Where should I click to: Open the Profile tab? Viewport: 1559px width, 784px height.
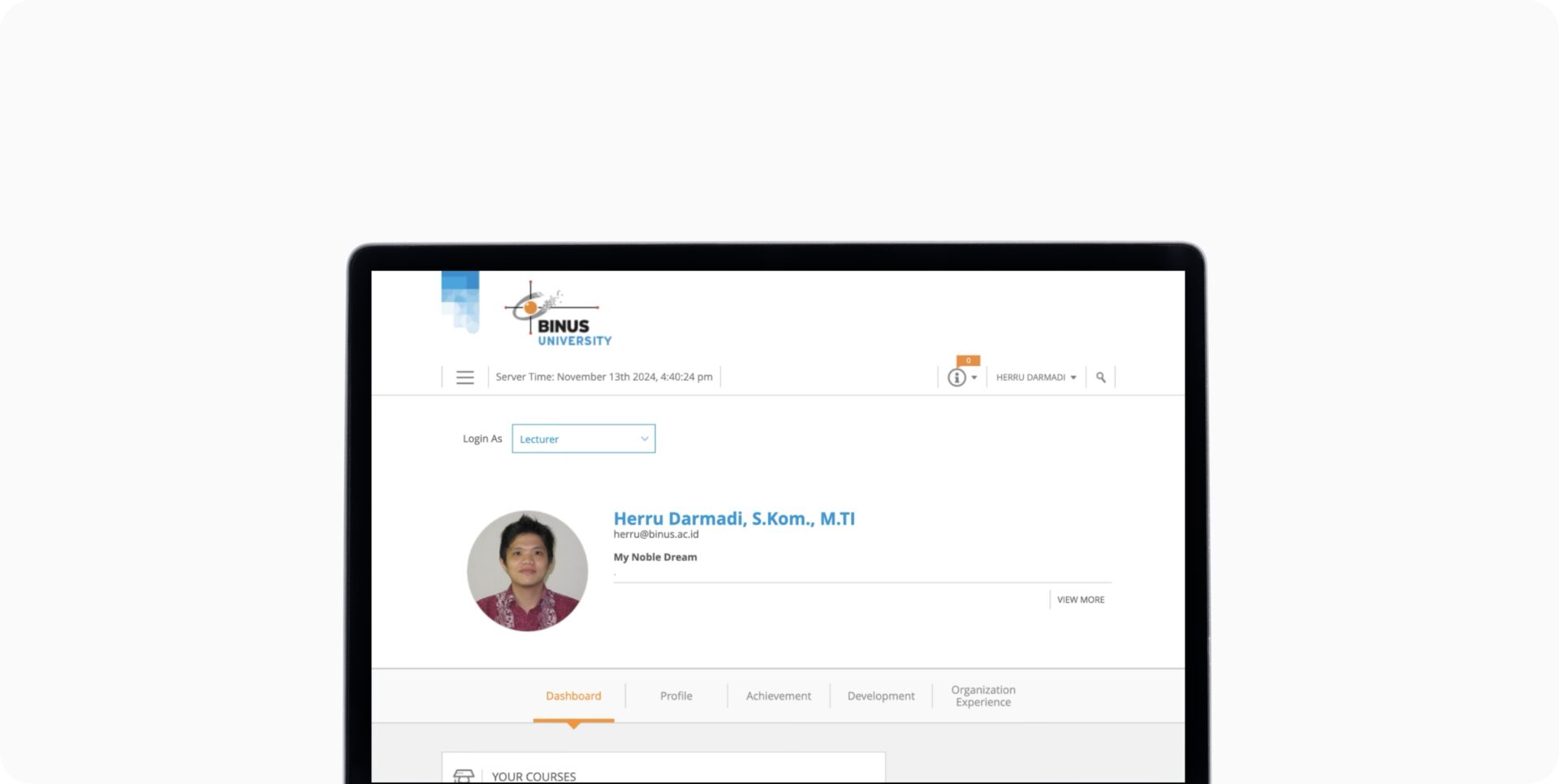point(676,696)
